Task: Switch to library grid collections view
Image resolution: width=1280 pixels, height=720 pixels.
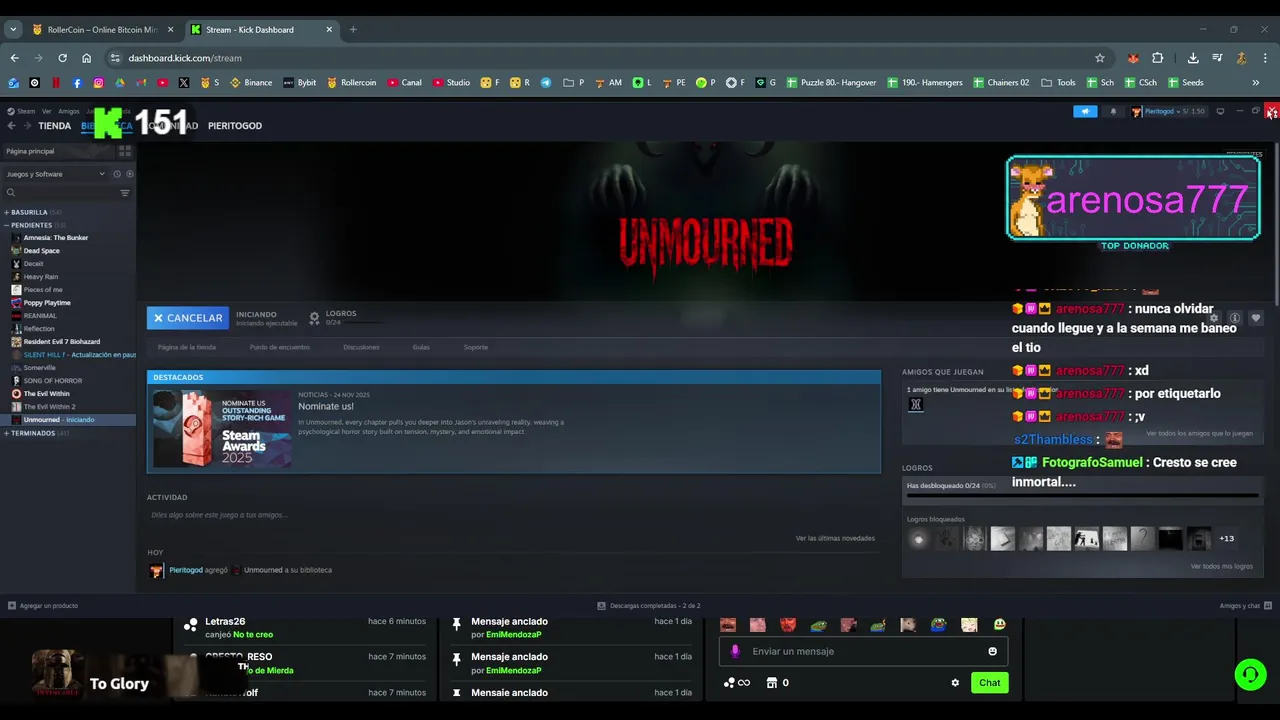Action: click(x=125, y=151)
